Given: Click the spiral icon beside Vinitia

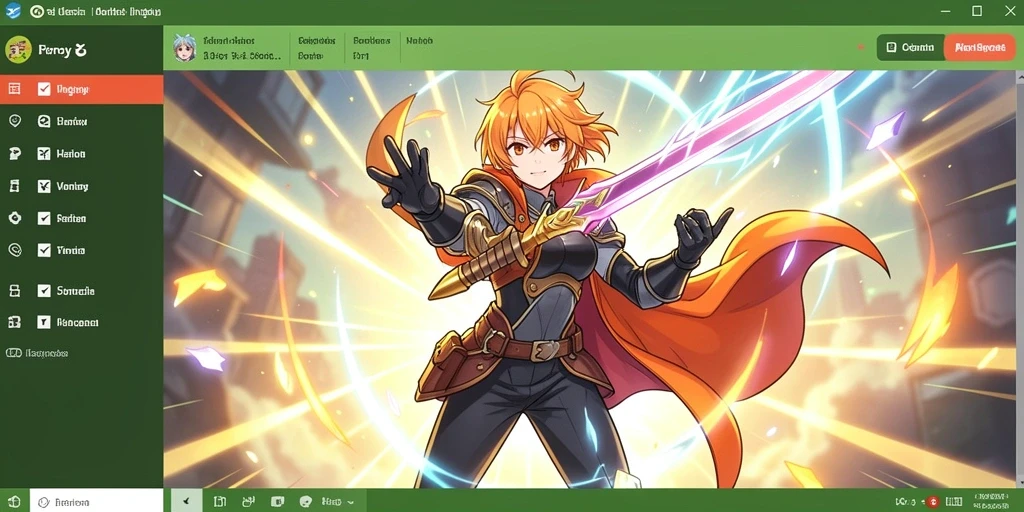Looking at the screenshot, I should coord(14,249).
